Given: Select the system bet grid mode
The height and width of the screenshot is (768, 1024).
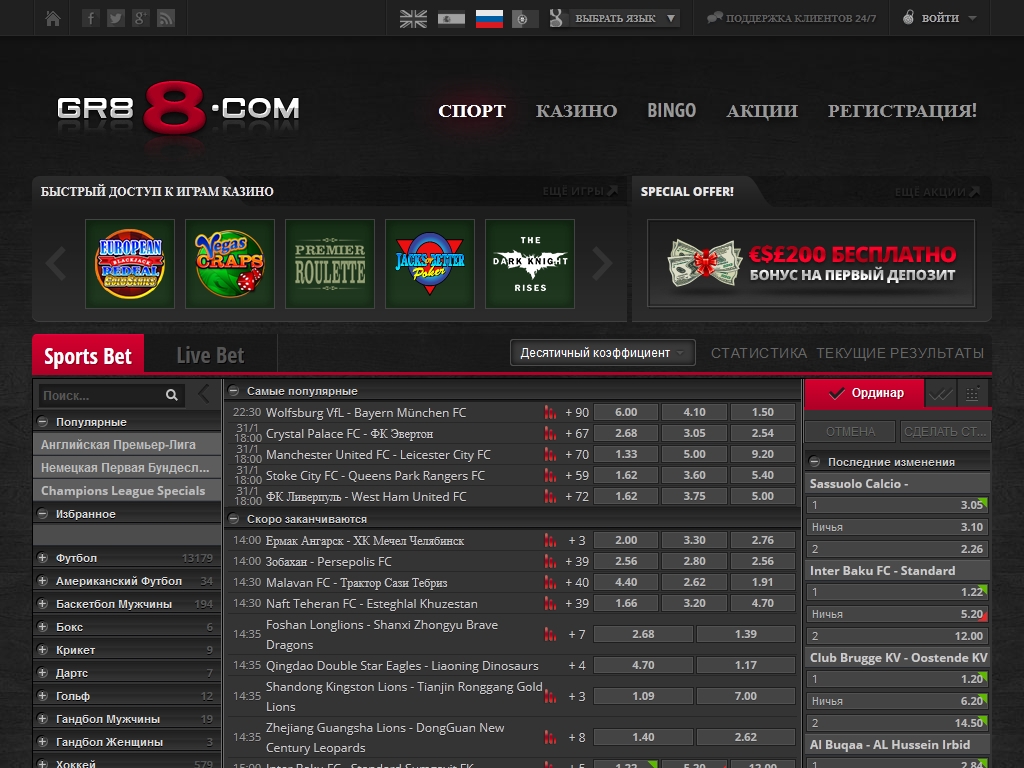Looking at the screenshot, I should pyautogui.click(x=973, y=393).
